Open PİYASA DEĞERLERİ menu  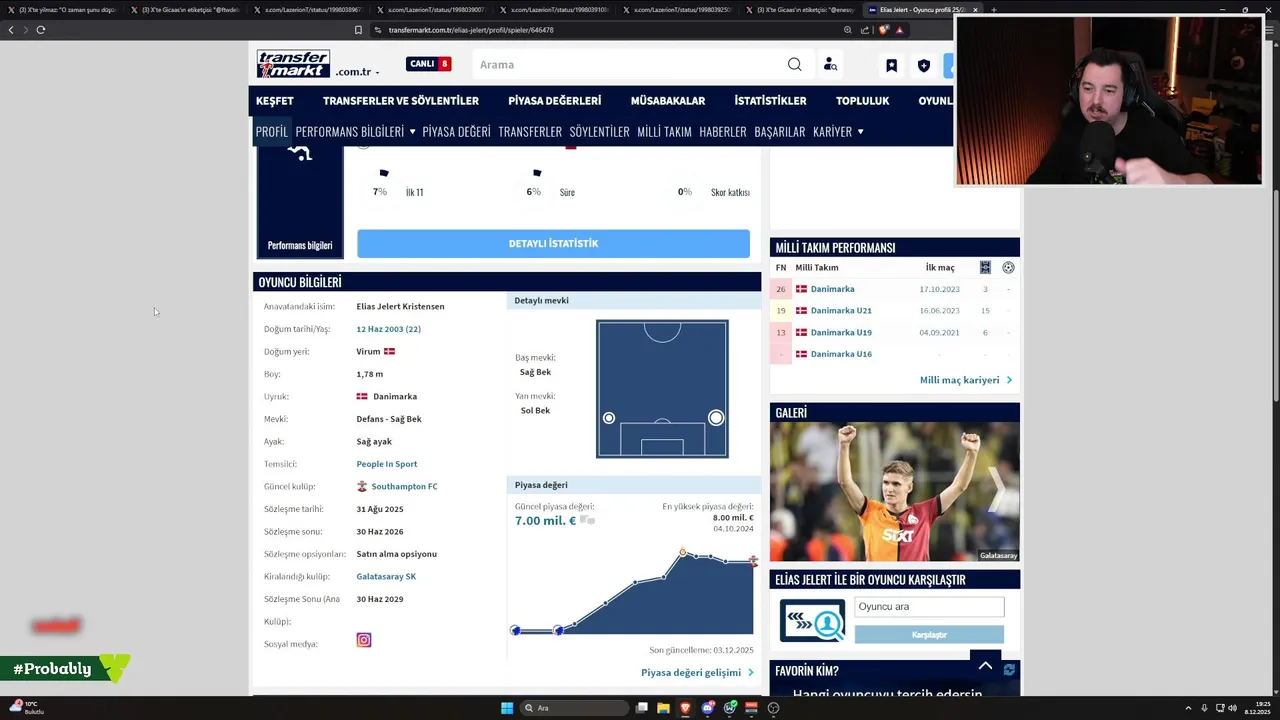click(x=555, y=101)
